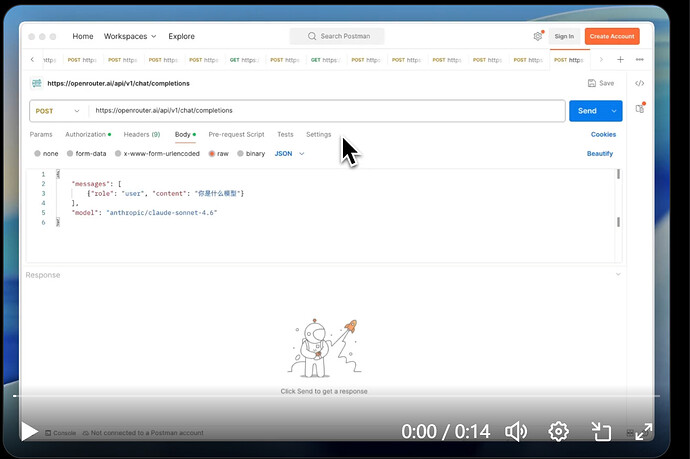Open Postman settings gear near Sign In

(538, 36)
